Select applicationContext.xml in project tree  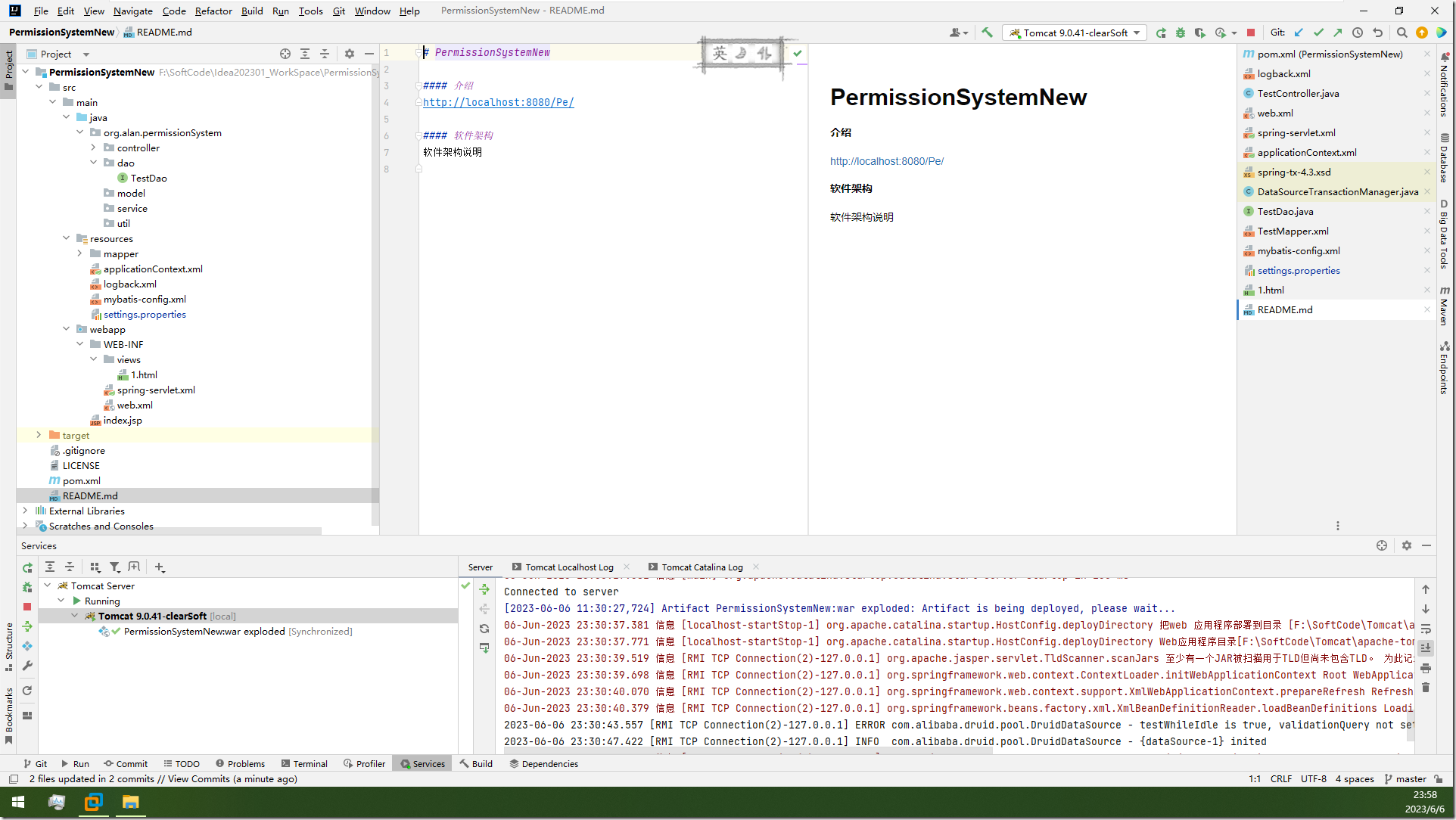tap(152, 269)
